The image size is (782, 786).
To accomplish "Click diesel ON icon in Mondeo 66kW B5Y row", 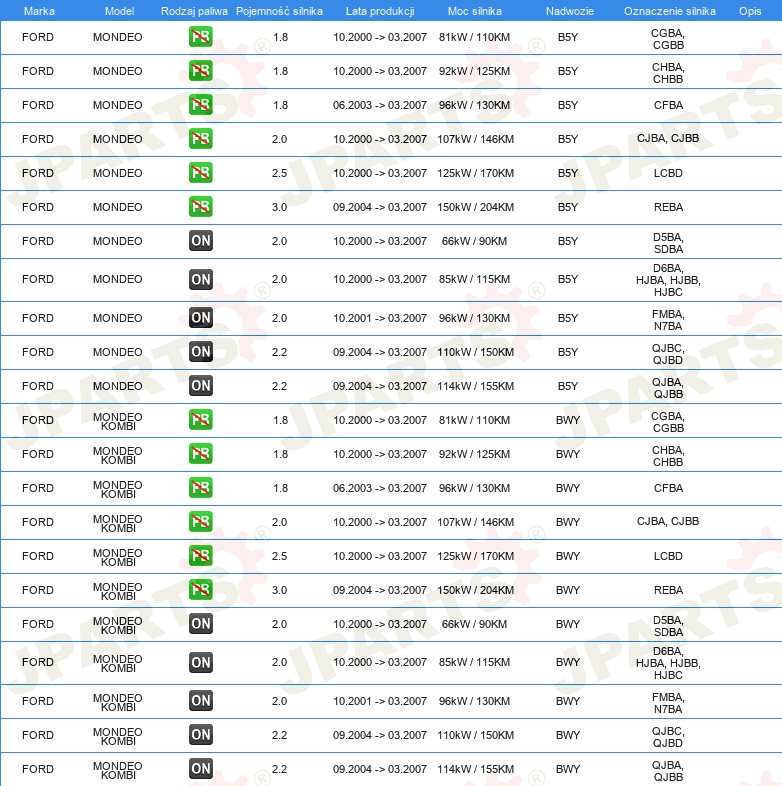I will pos(201,241).
